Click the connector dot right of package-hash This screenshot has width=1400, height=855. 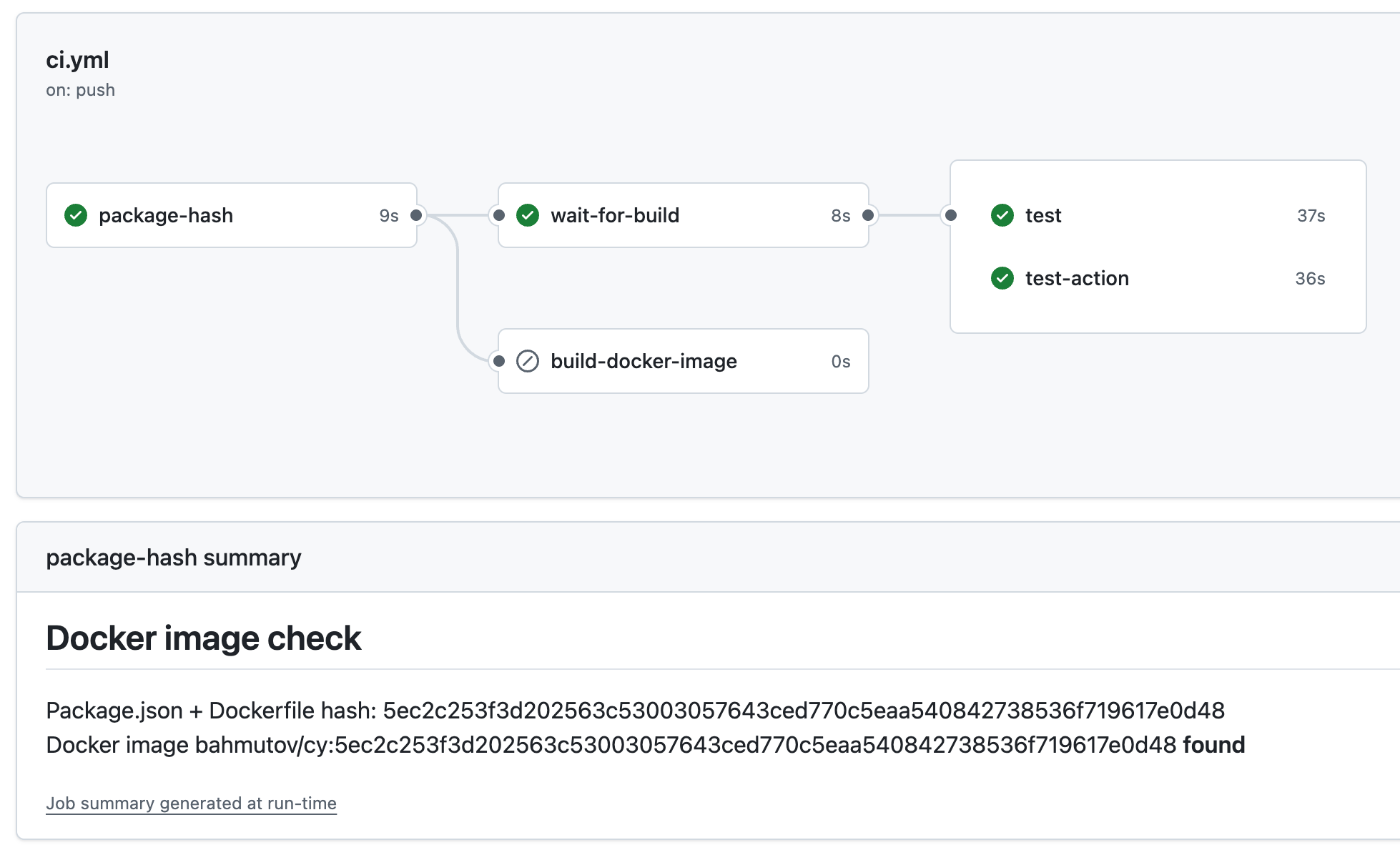pyautogui.click(x=418, y=214)
